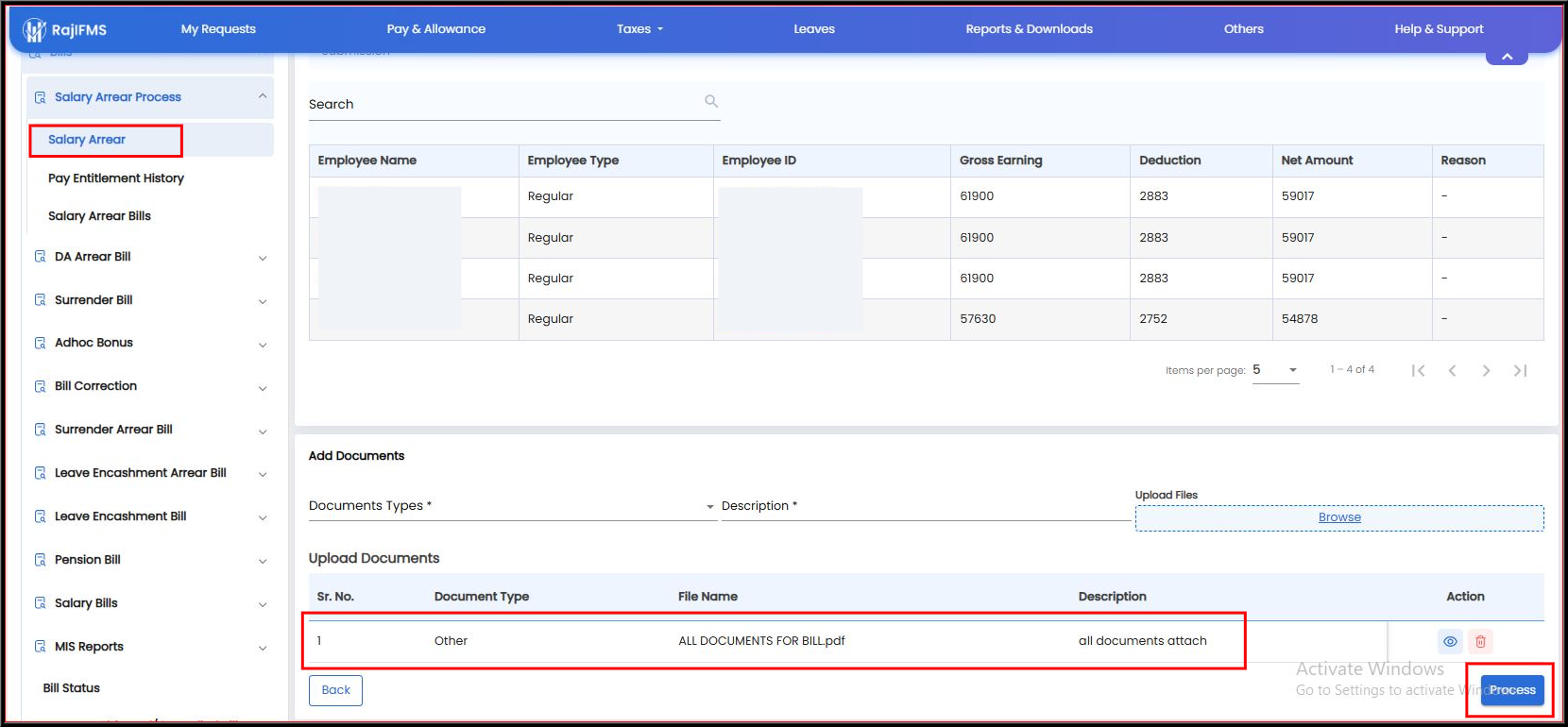
Task: Expand the Leave Encashment Bill chevron
Action: click(263, 517)
